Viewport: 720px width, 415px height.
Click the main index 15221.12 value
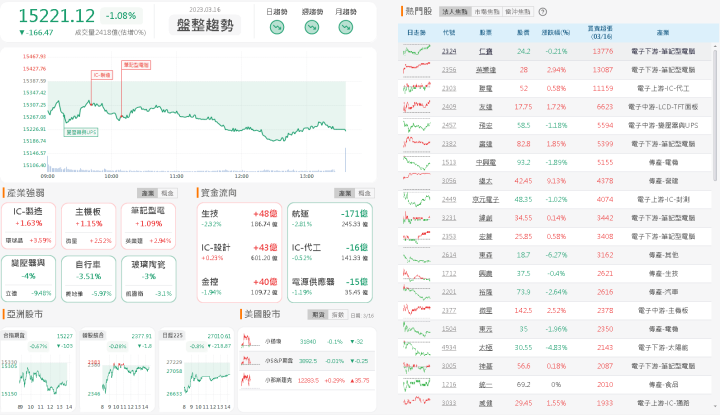[56, 16]
